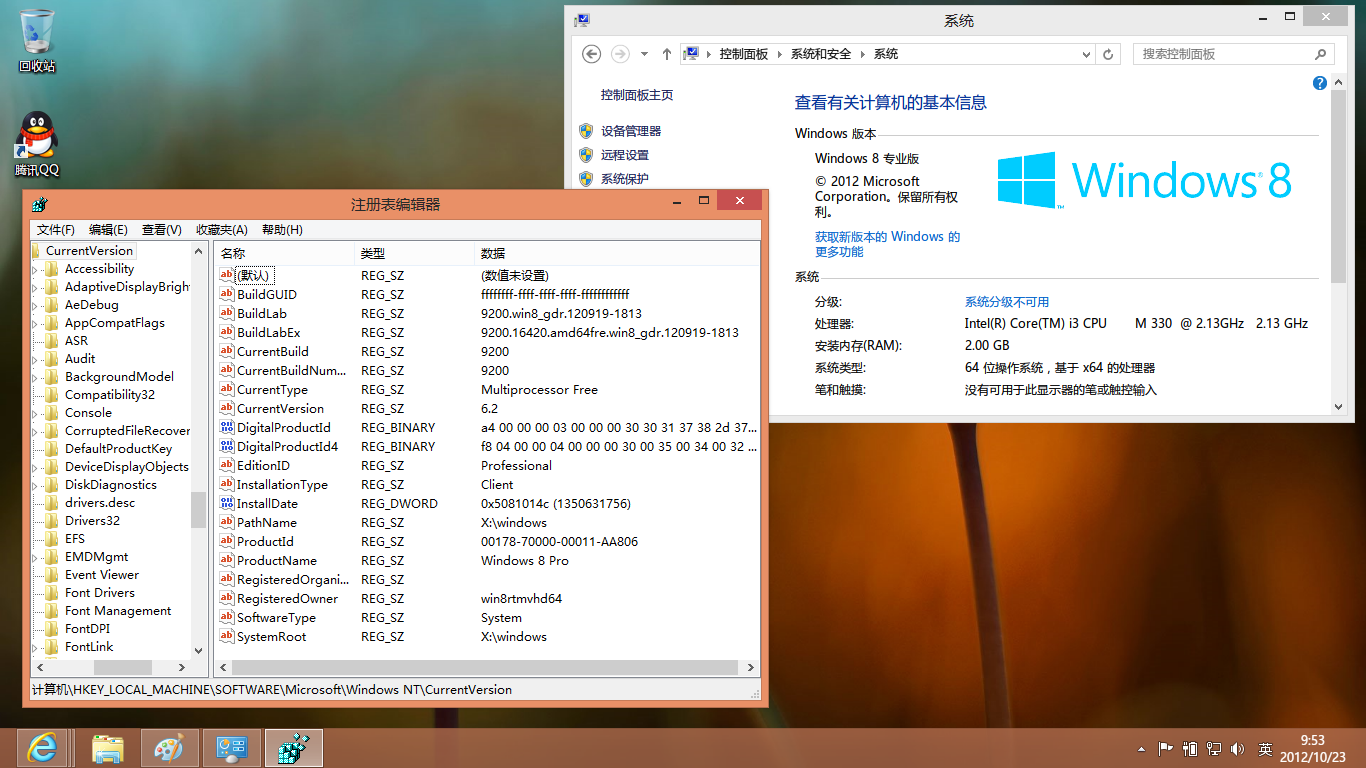Open 控制面板主页 link

click(x=637, y=95)
